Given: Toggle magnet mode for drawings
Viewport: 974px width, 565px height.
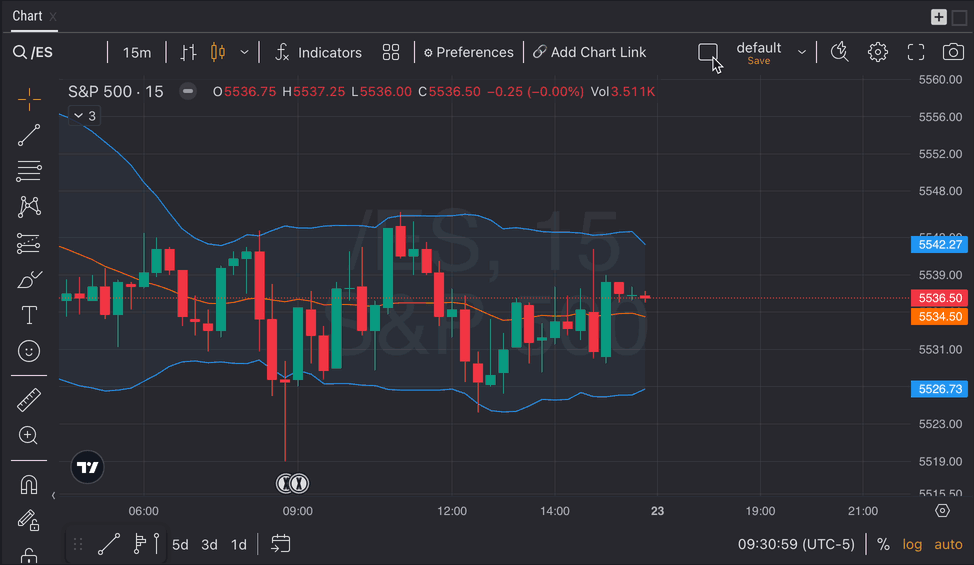Looking at the screenshot, I should (29, 485).
